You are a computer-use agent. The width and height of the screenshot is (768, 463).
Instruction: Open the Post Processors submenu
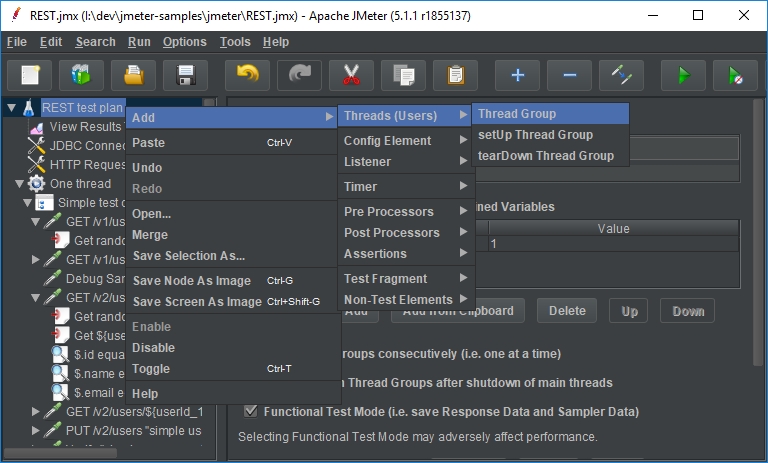pos(406,233)
